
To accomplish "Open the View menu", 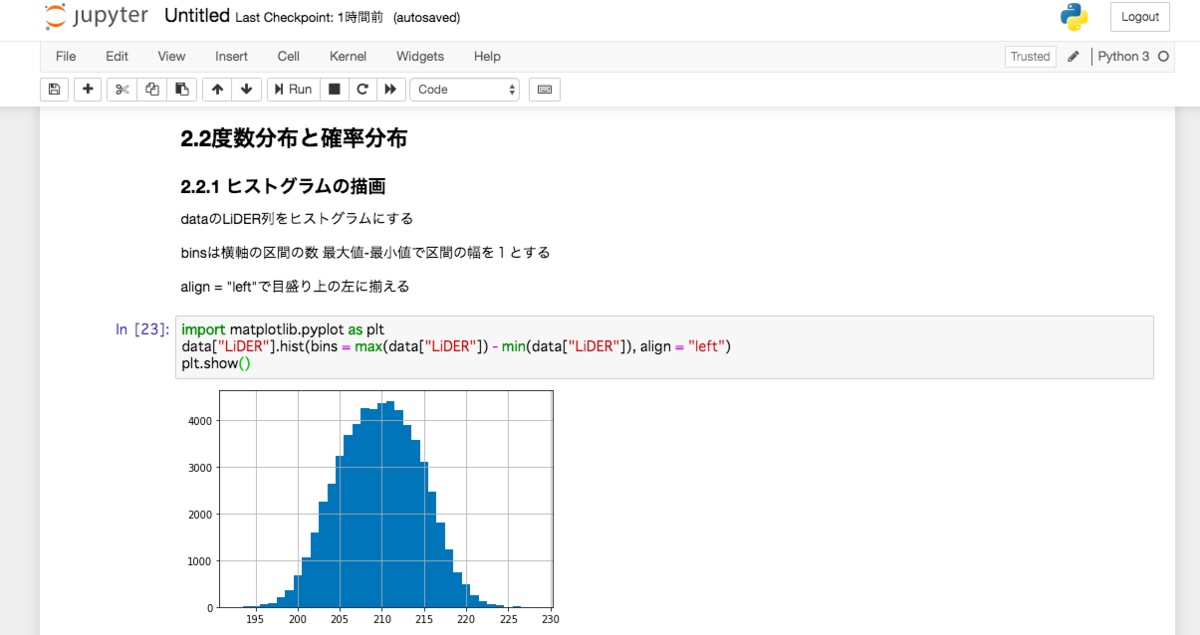I will (172, 56).
